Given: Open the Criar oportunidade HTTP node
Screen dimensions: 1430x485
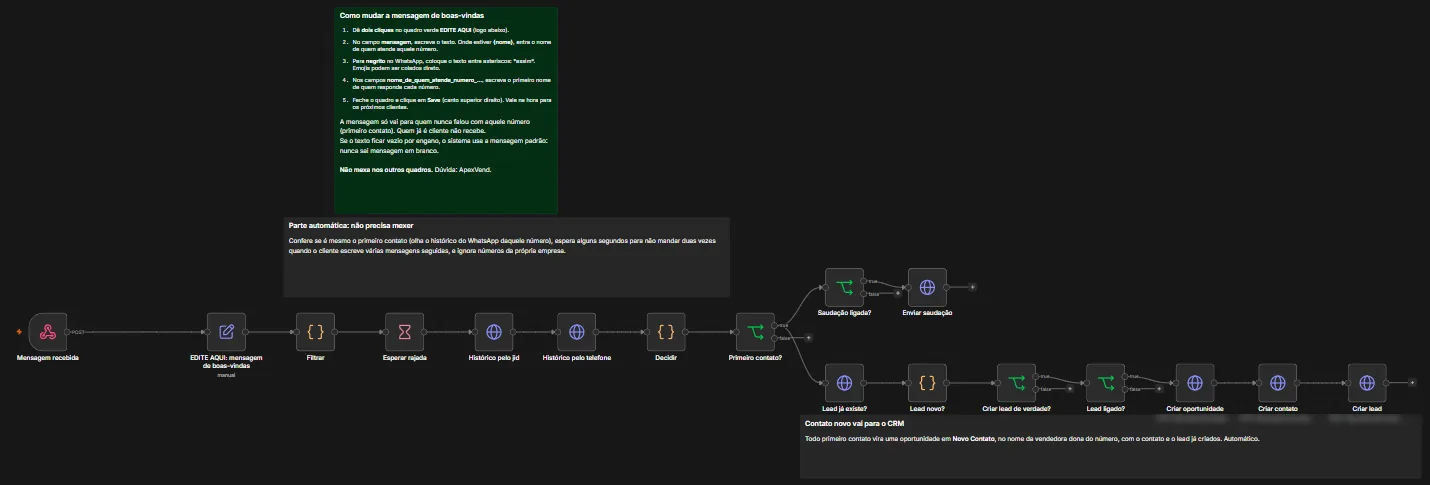Looking at the screenshot, I should [1194, 383].
